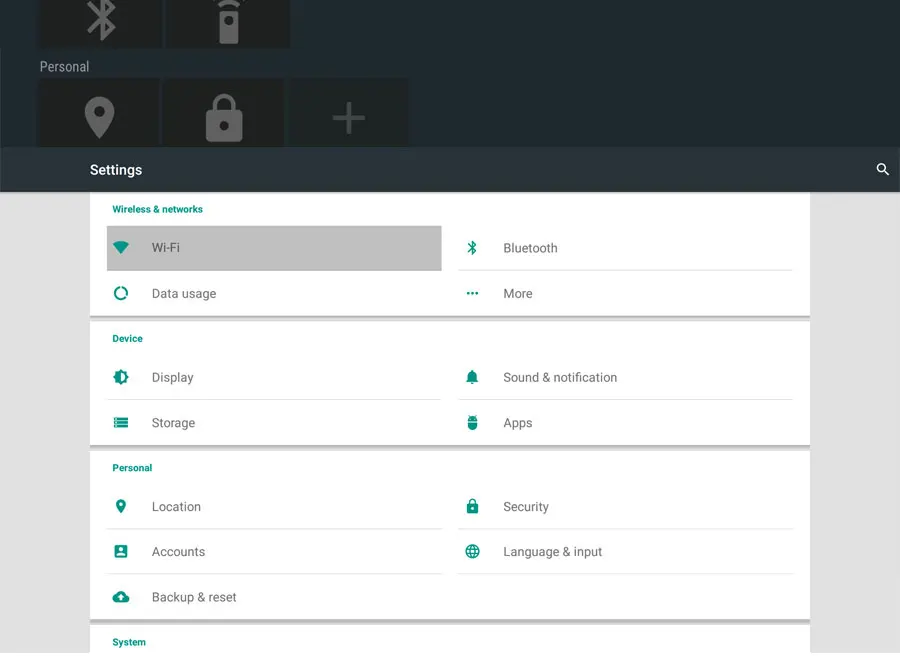Tap the bell icon for Sound & notification
900x668 pixels.
click(472, 377)
